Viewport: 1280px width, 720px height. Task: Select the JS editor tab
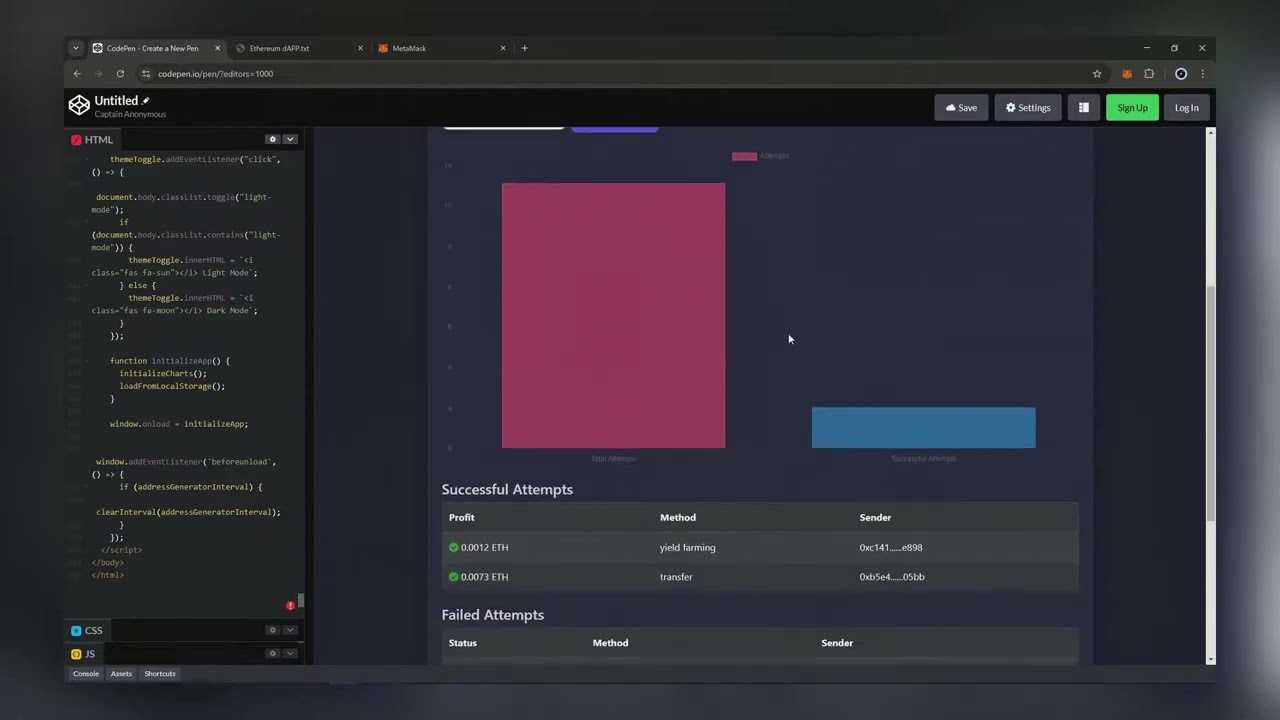(x=83, y=654)
